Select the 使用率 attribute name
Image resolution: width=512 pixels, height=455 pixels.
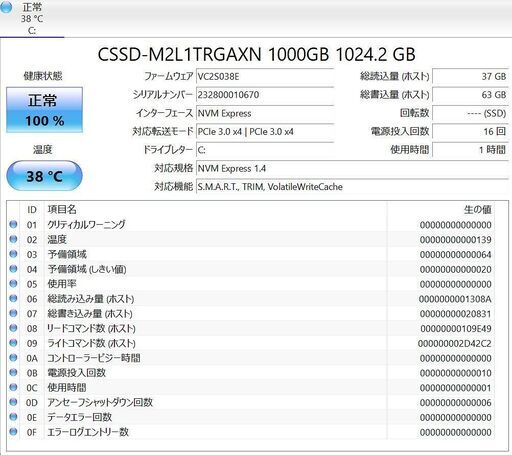(62, 284)
